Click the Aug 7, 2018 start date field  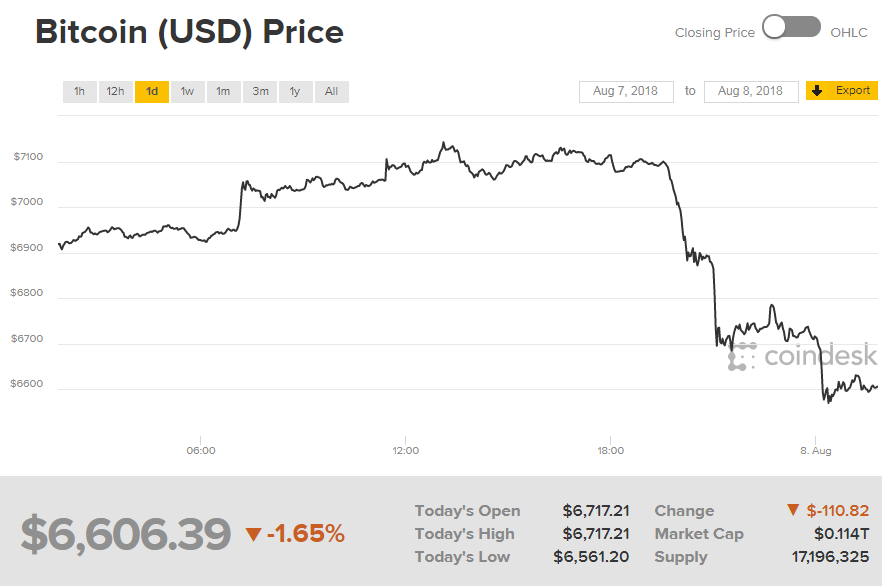(x=626, y=91)
